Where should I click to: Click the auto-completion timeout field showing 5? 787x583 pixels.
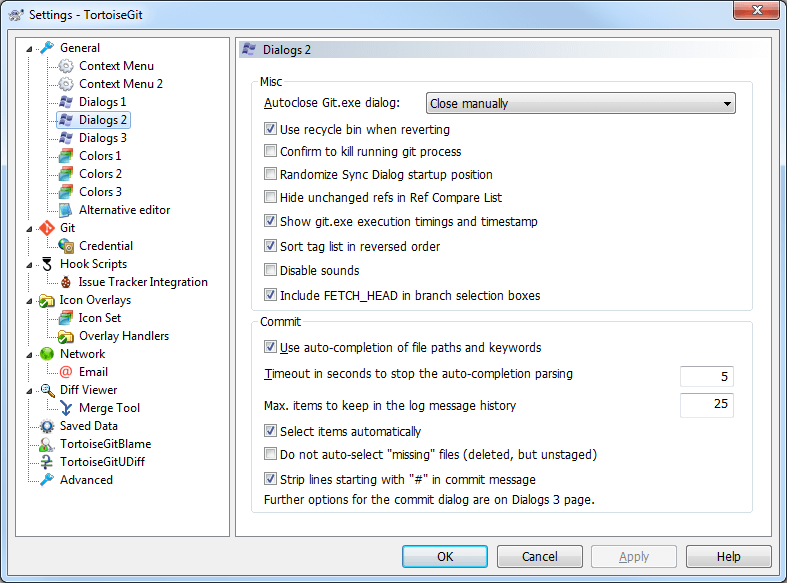707,376
